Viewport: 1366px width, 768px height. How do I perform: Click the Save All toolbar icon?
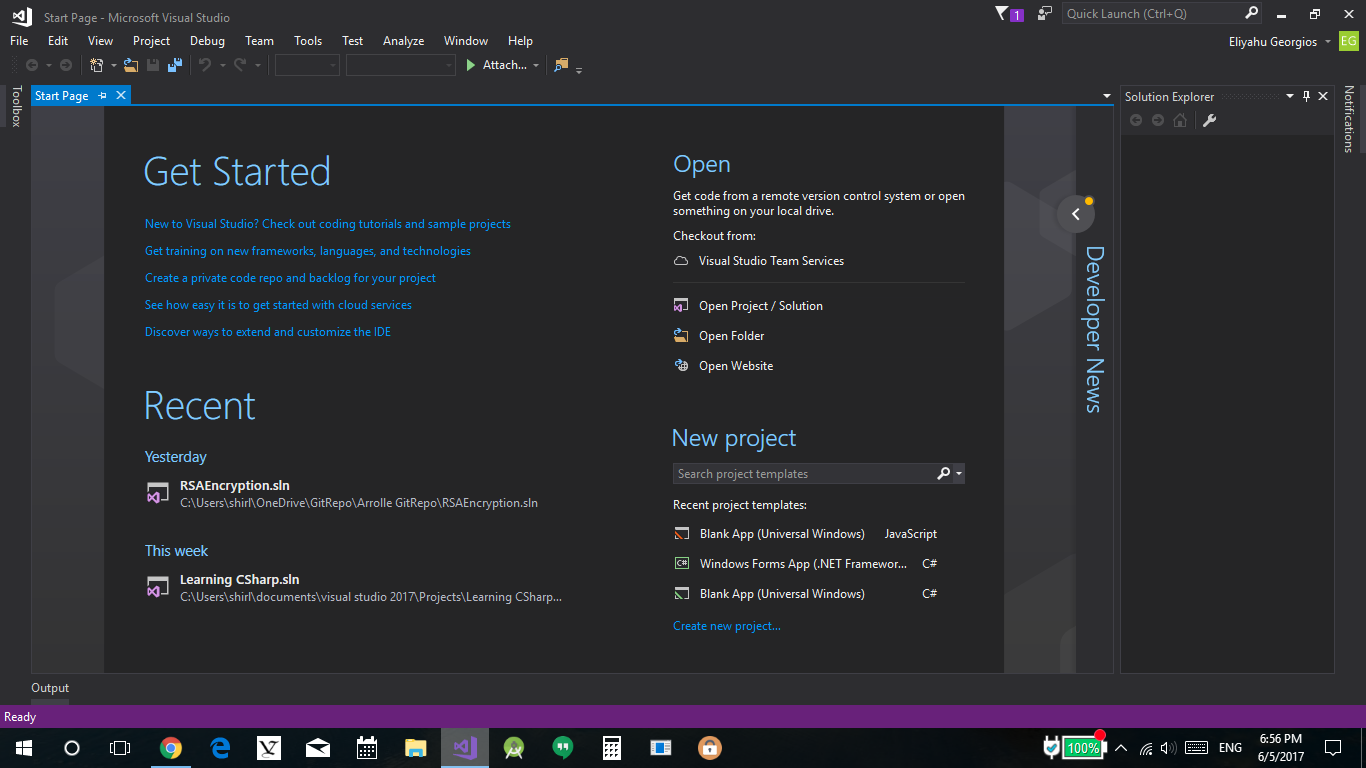pyautogui.click(x=175, y=65)
